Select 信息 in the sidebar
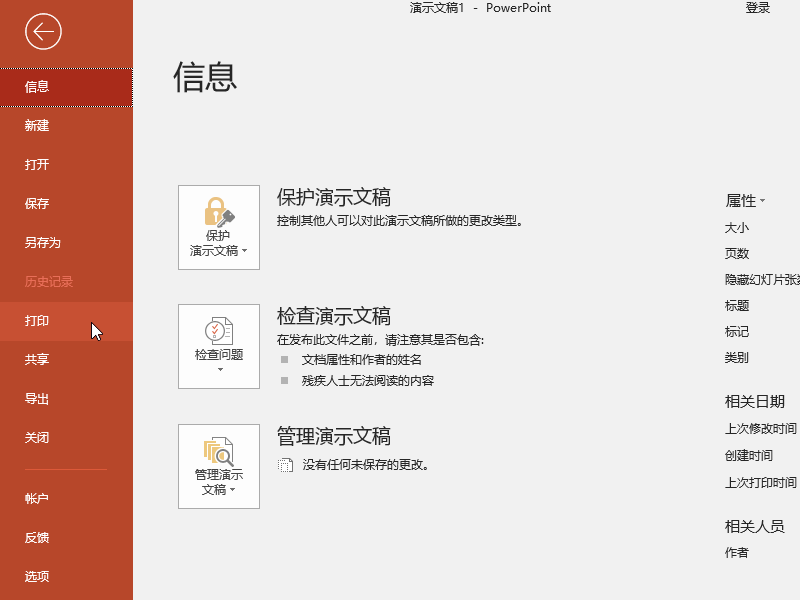 [x=66, y=87]
